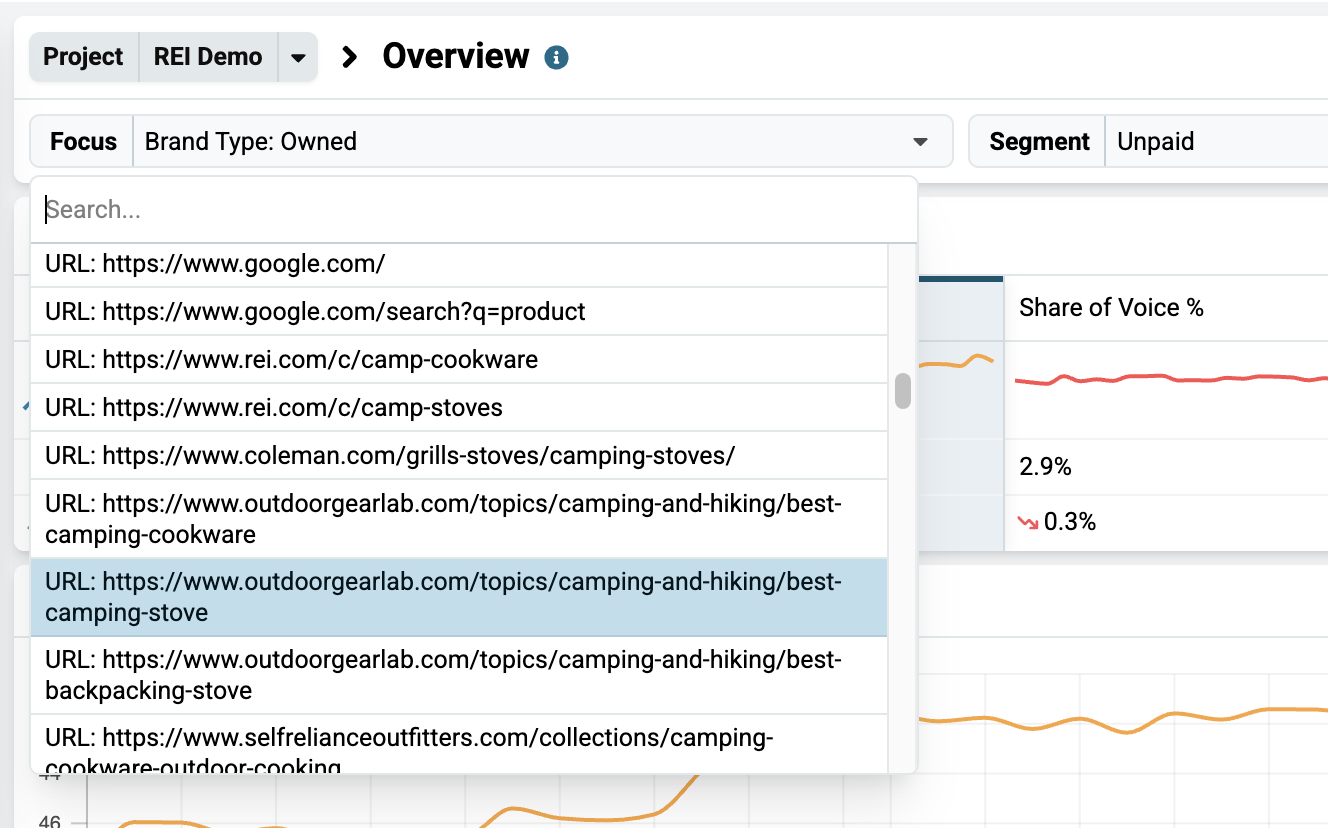Select the selfrelianceoutfitters camping-cookware URL option
1328x828 pixels.
point(459,744)
